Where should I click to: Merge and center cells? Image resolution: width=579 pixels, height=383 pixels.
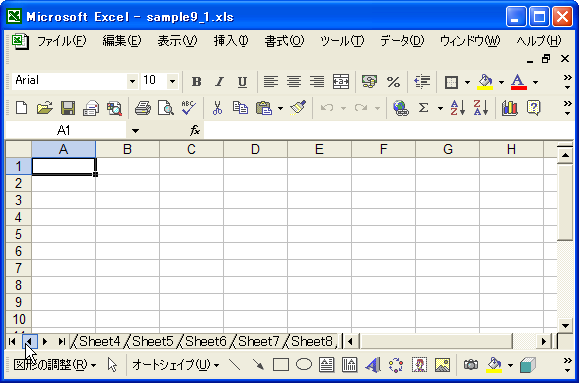340,82
